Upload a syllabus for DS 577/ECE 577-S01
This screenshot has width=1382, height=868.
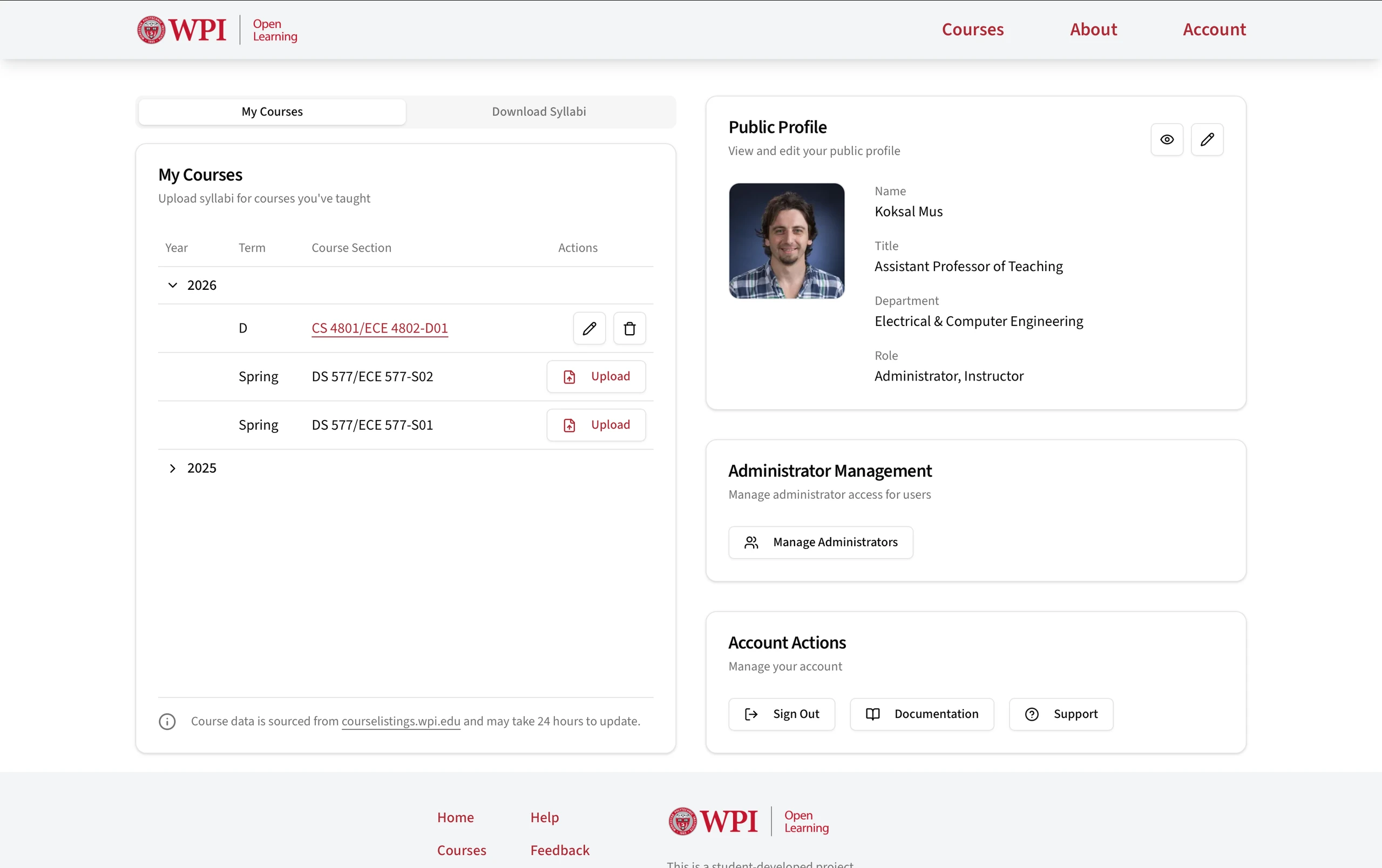pyautogui.click(x=597, y=424)
